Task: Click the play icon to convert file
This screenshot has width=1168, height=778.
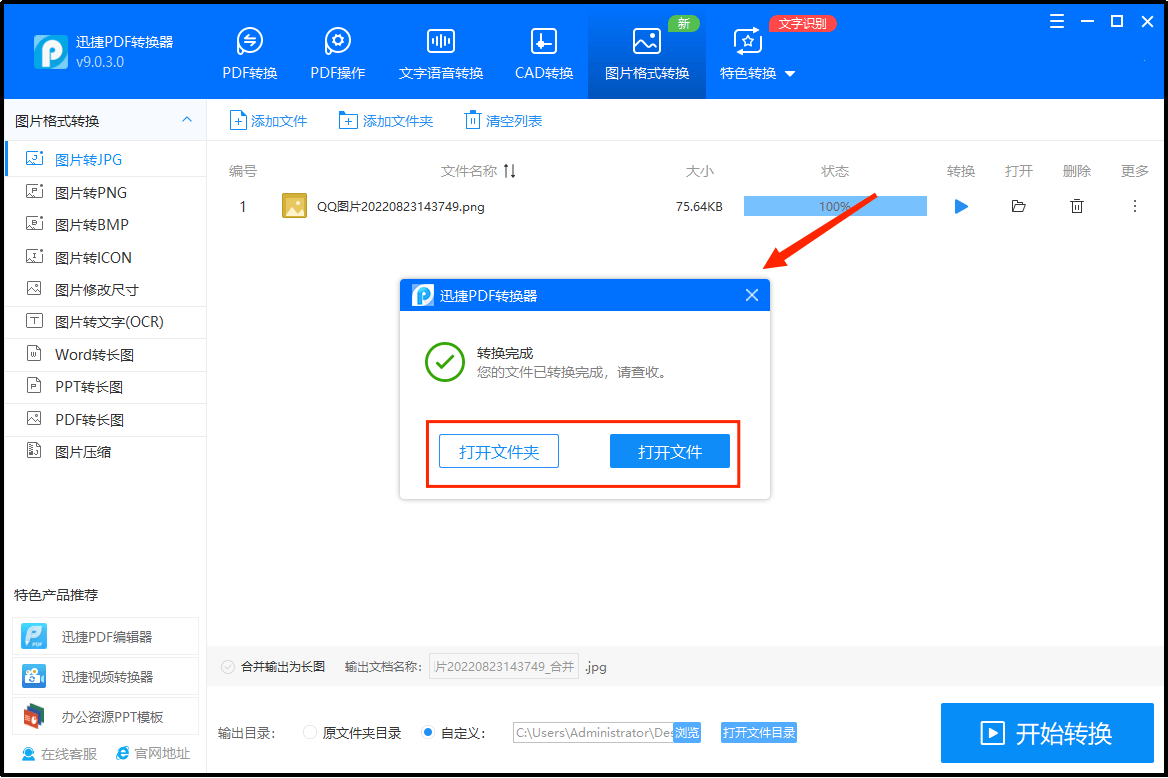Action: pyautogui.click(x=961, y=207)
